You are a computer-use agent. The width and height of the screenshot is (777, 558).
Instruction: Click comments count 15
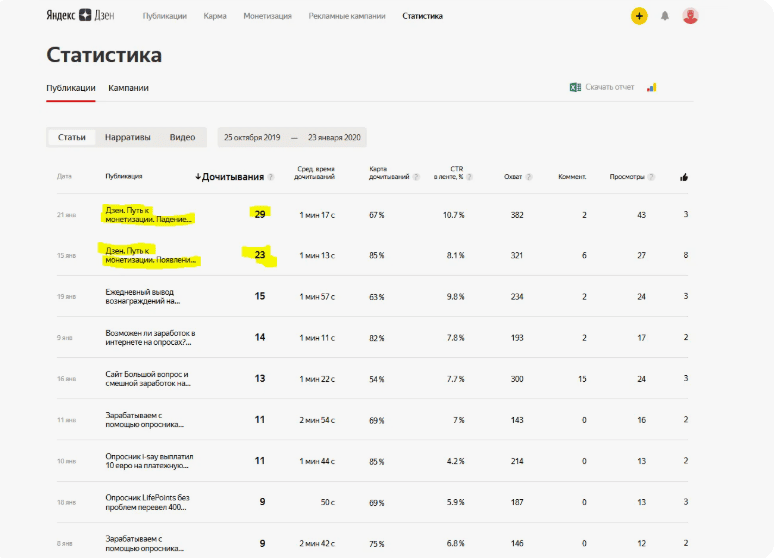click(x=582, y=379)
